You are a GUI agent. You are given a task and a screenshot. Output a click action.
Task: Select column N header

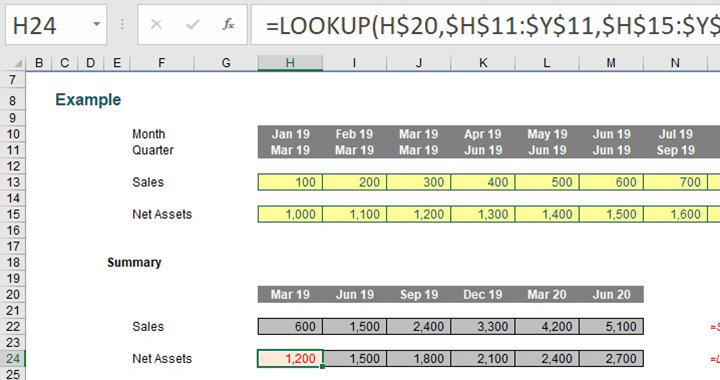(676, 63)
